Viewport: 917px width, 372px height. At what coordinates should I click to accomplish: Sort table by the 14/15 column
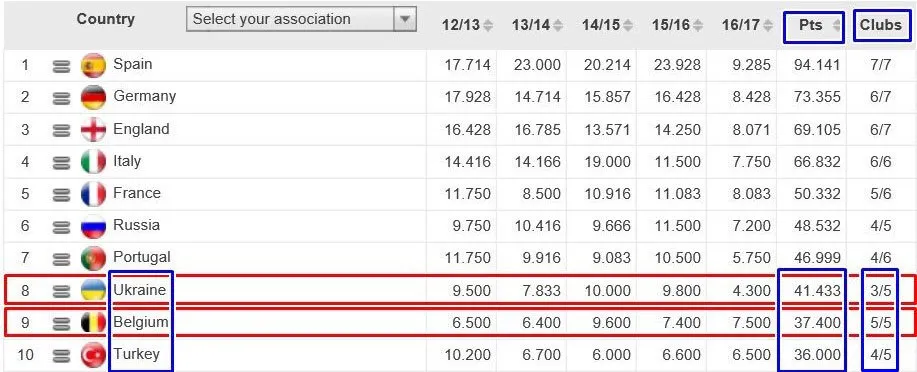point(607,25)
